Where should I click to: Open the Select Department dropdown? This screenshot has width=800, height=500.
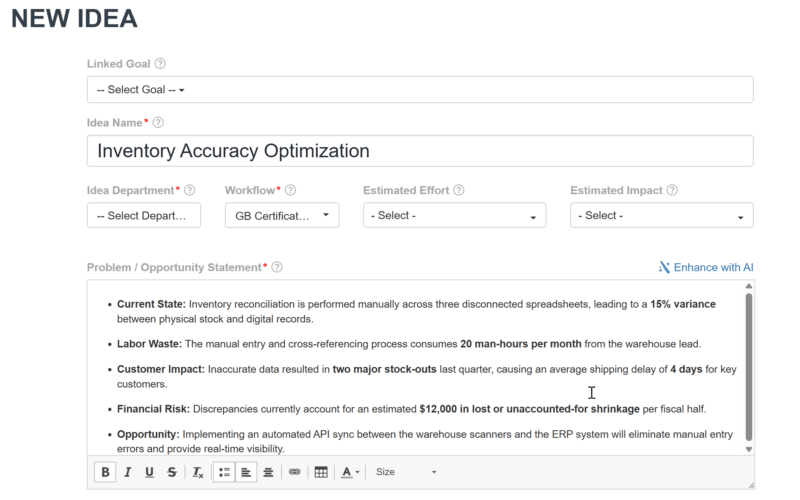144,215
